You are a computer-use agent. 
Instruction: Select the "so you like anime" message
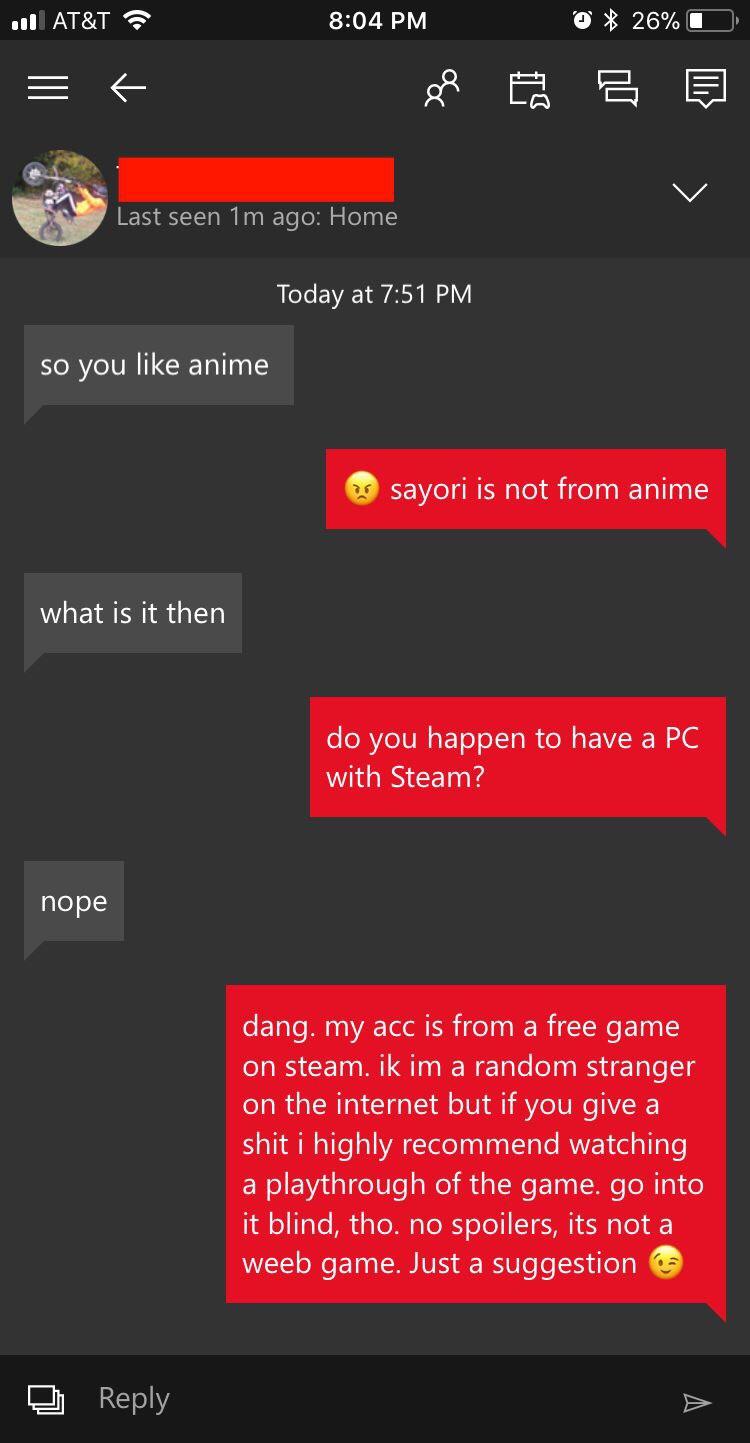pyautogui.click(x=158, y=365)
